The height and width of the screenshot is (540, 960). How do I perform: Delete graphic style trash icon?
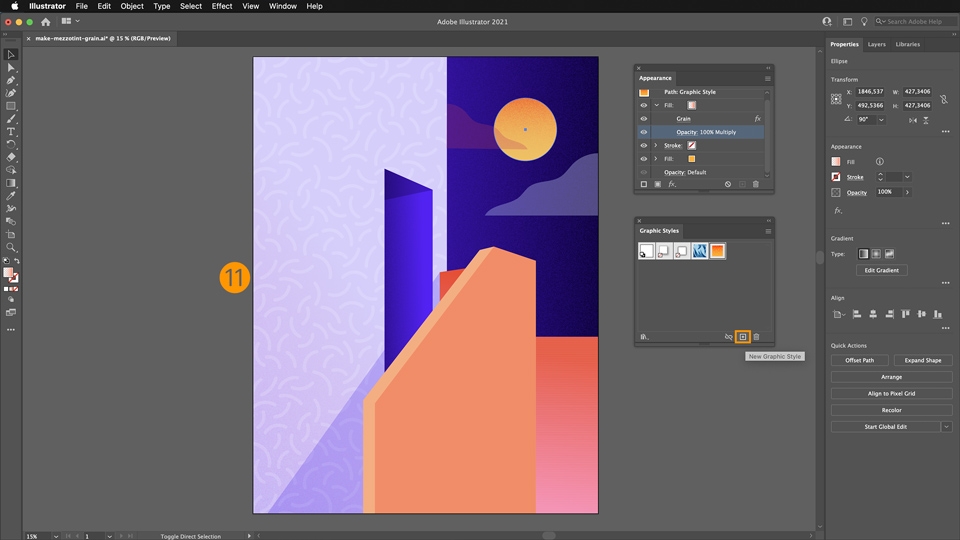[x=756, y=337]
